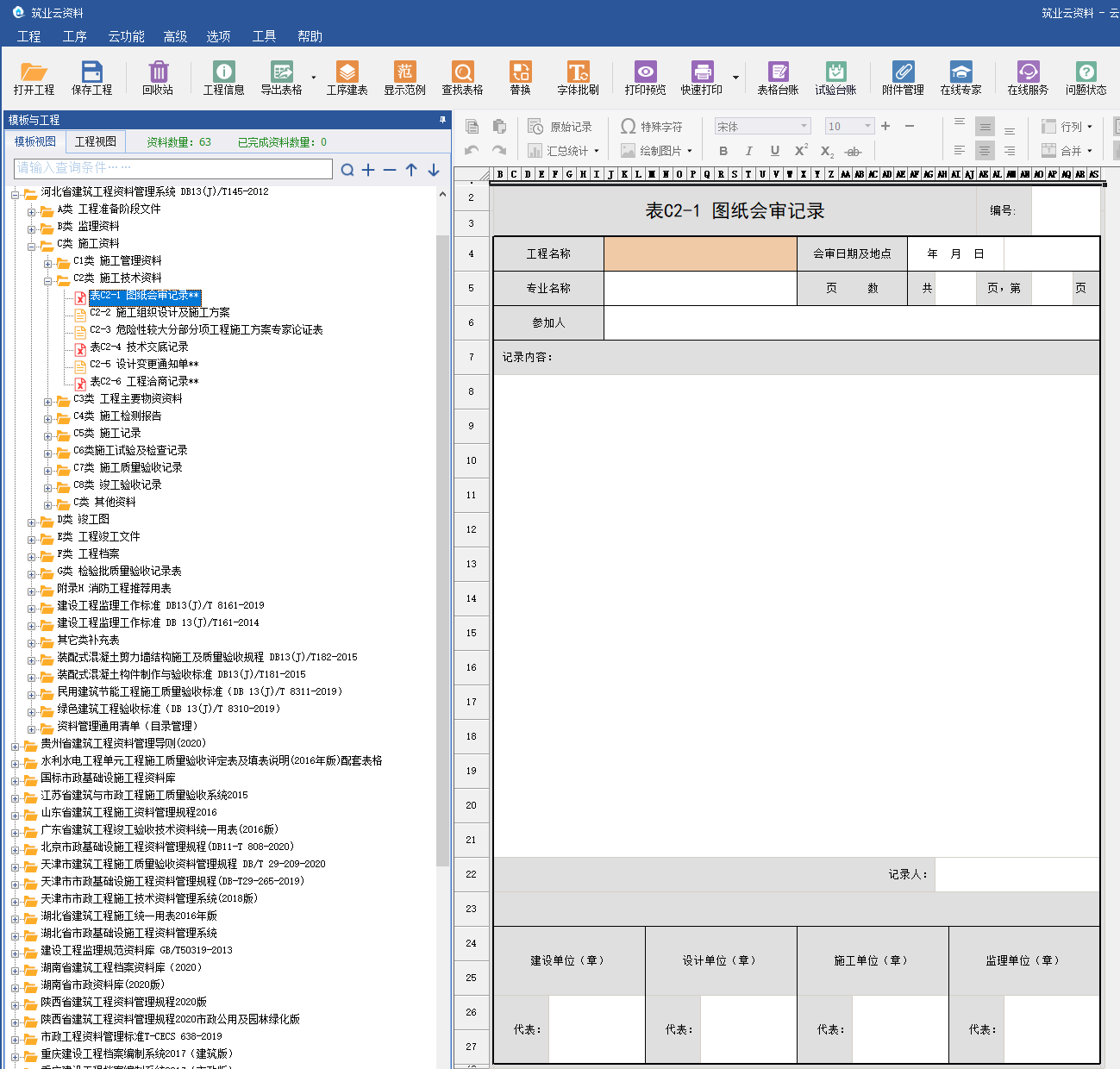The image size is (1120, 1069).
Task: Click 导出表格 export table icon
Action: point(282,78)
